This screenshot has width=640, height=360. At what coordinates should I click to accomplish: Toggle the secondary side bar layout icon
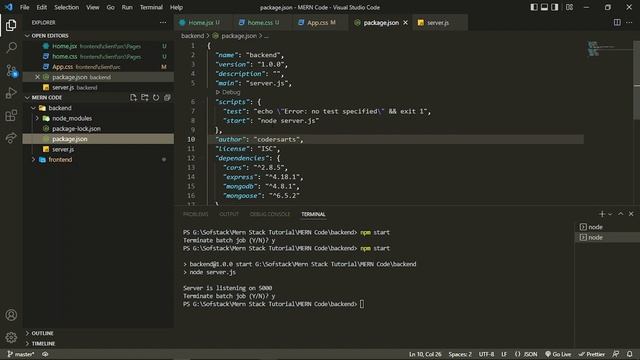555,7
